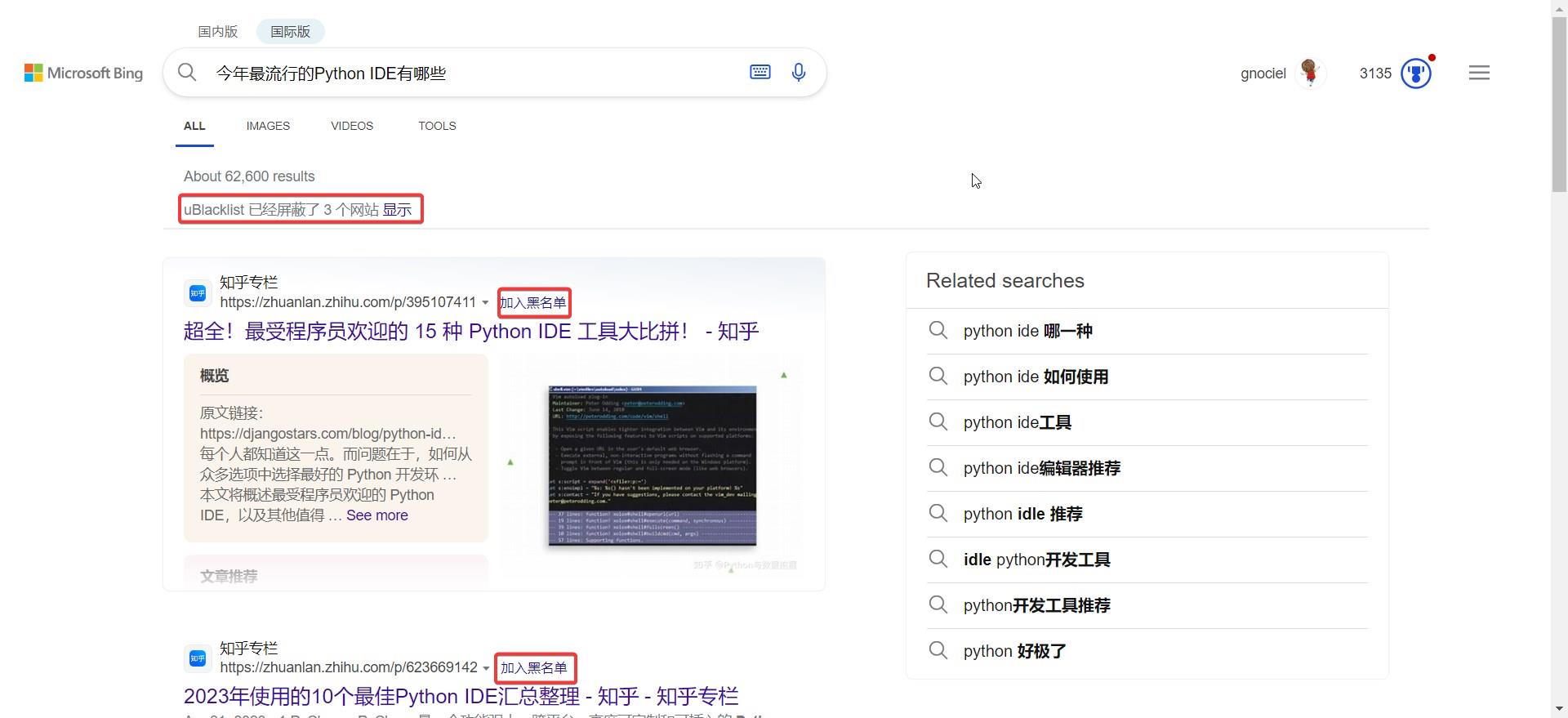Screen dimensions: 1568x718
Task: Click the 概览 heading in first result
Action: (214, 376)
